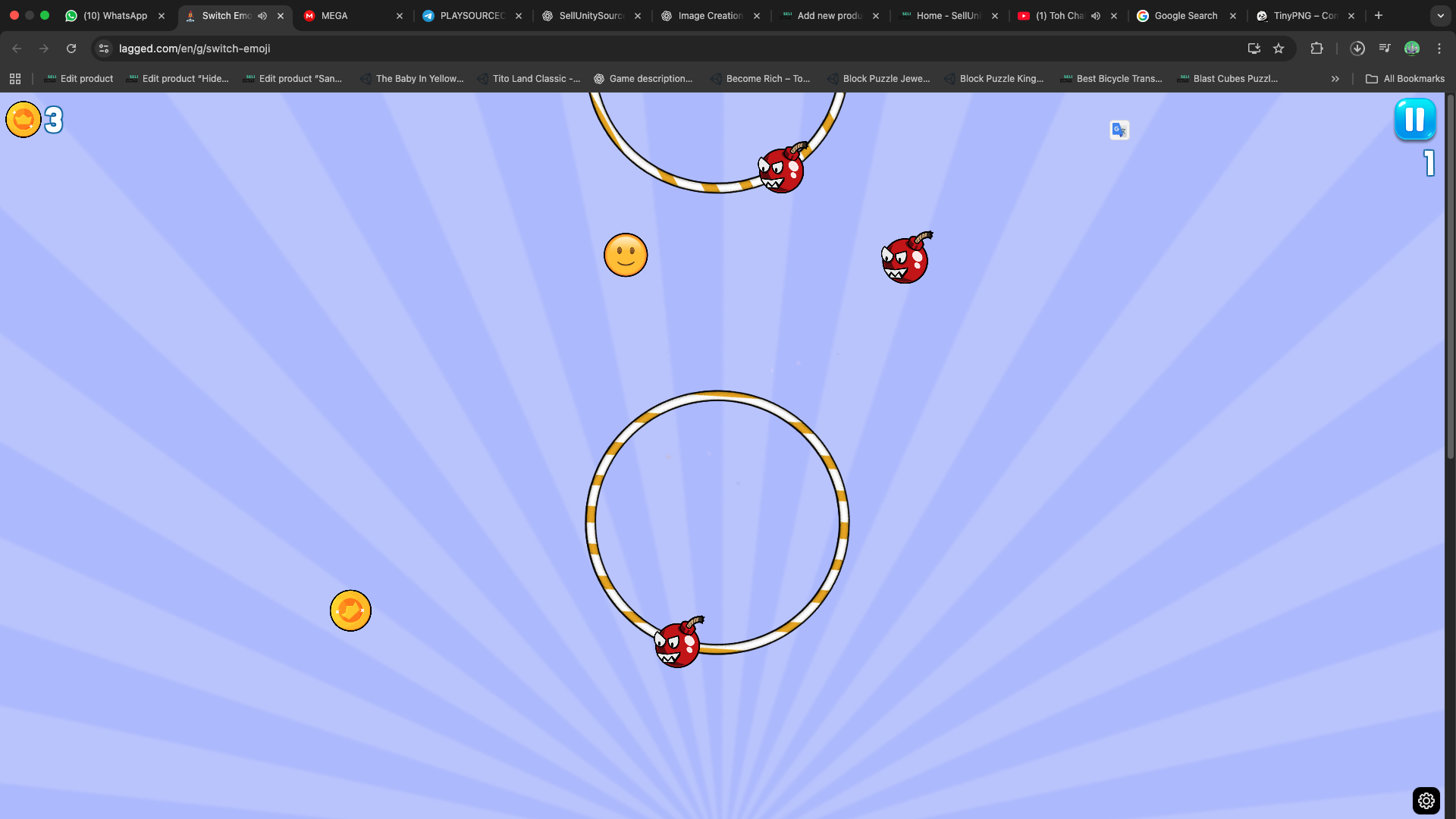The width and height of the screenshot is (1456, 819).
Task: Mute the Toh Cha YouTube tab audio
Action: coord(1096,16)
